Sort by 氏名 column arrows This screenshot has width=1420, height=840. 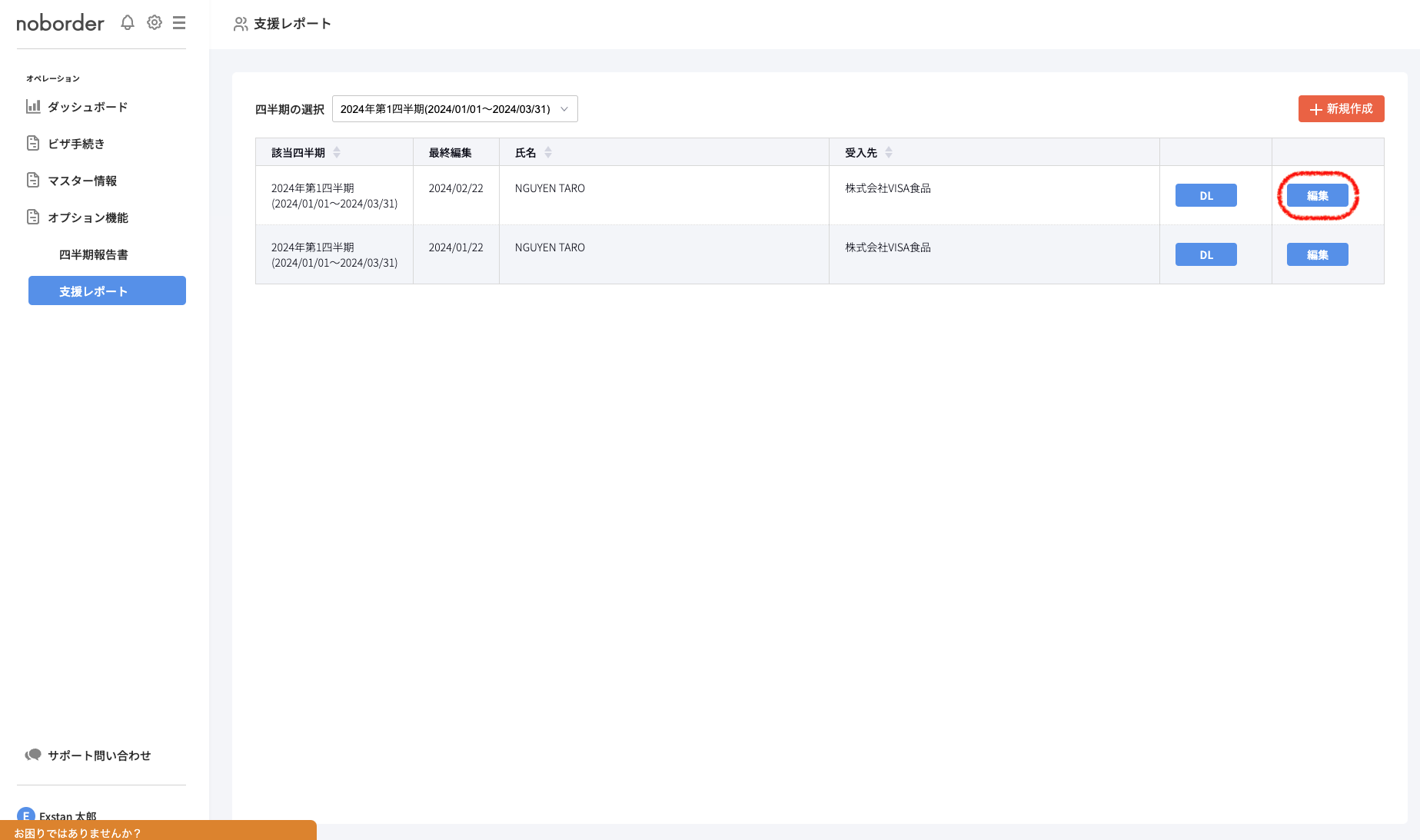pyautogui.click(x=548, y=152)
